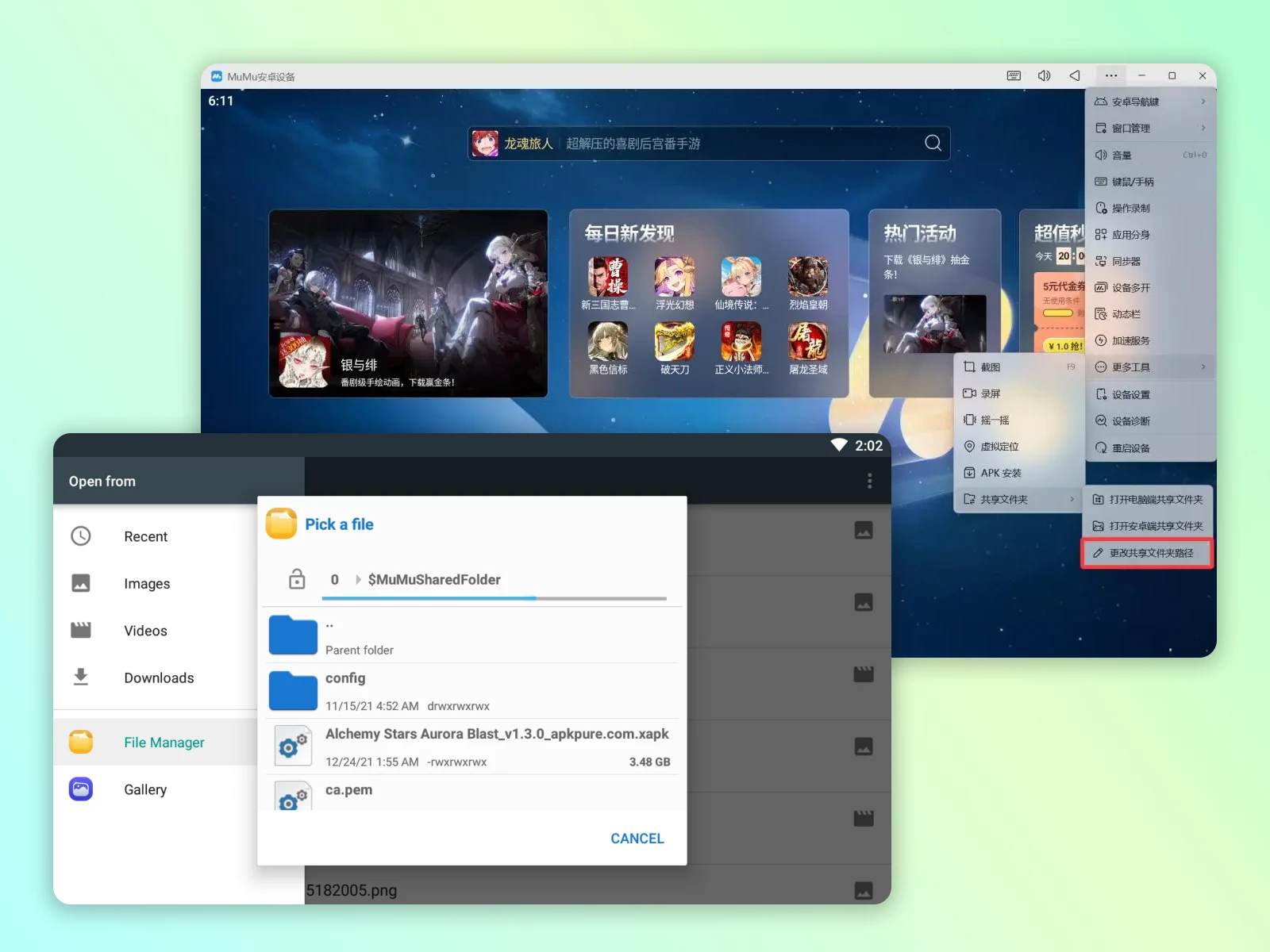Image resolution: width=1270 pixels, height=952 pixels.
Task: Select Gallery in Open from sidebar
Action: click(x=156, y=789)
